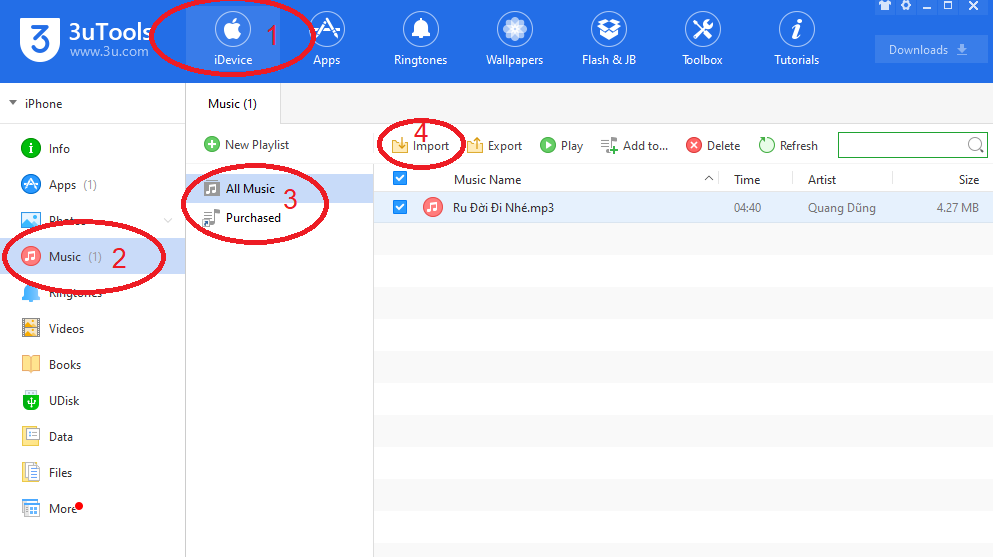
Task: Open the settings gear icon
Action: (906, 6)
